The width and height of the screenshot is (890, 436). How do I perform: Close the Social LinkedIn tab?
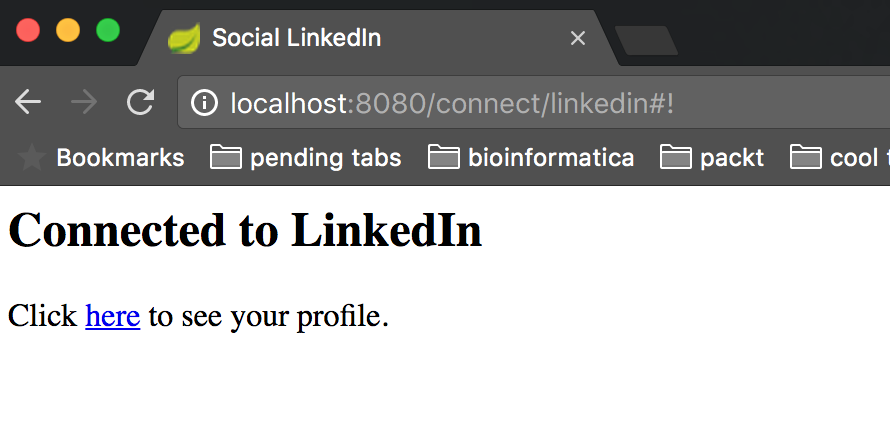tap(578, 39)
